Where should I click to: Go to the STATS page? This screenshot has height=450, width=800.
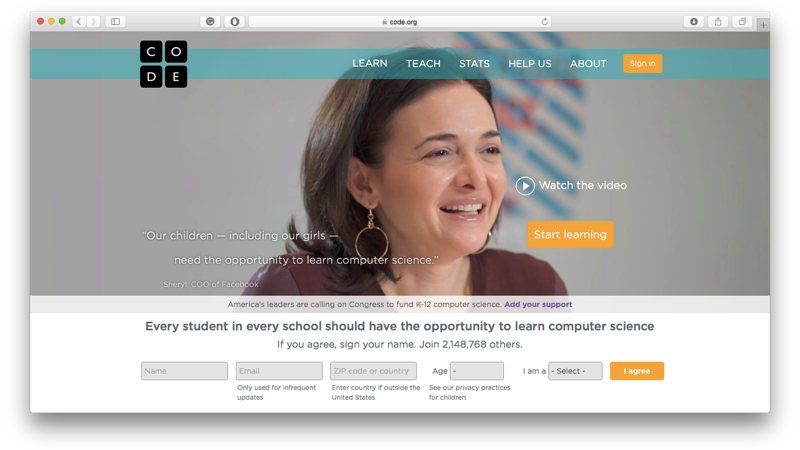point(474,63)
